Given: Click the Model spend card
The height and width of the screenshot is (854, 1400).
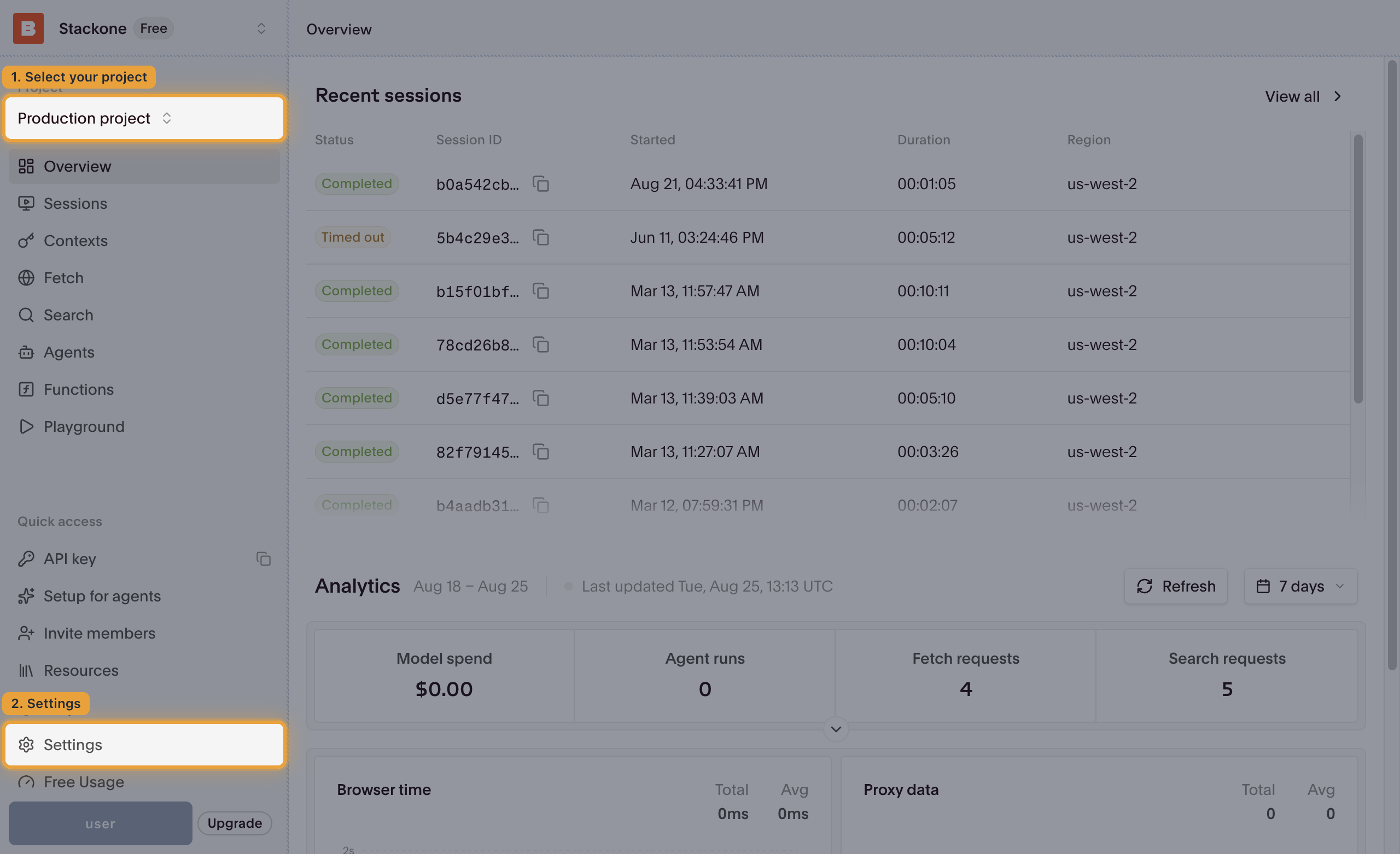Looking at the screenshot, I should pyautogui.click(x=444, y=676).
